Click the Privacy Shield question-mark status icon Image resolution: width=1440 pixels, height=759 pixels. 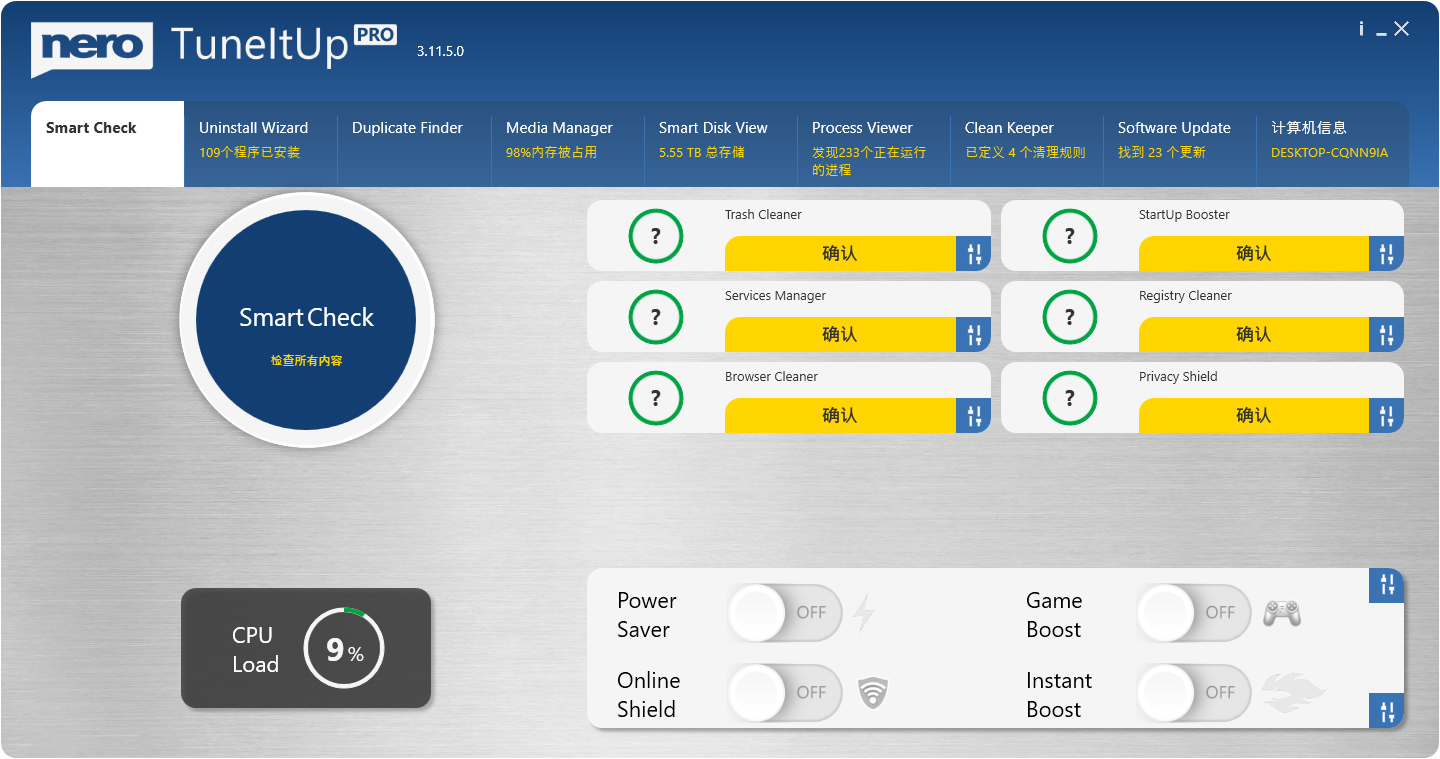[x=1070, y=398]
